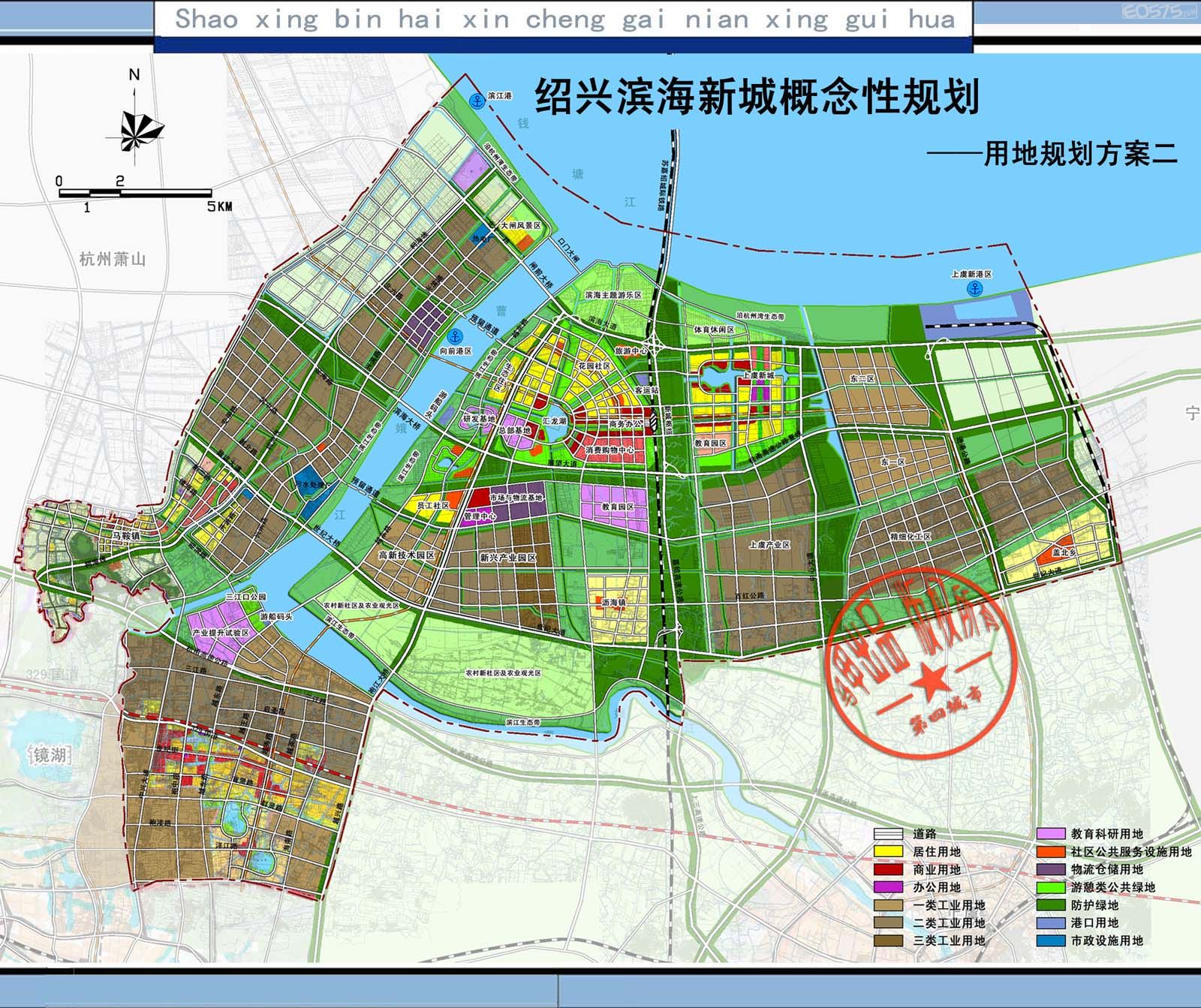Viewport: 1201px width, 1008px height.
Task: Click the 5KM scale label
Action: (220, 206)
